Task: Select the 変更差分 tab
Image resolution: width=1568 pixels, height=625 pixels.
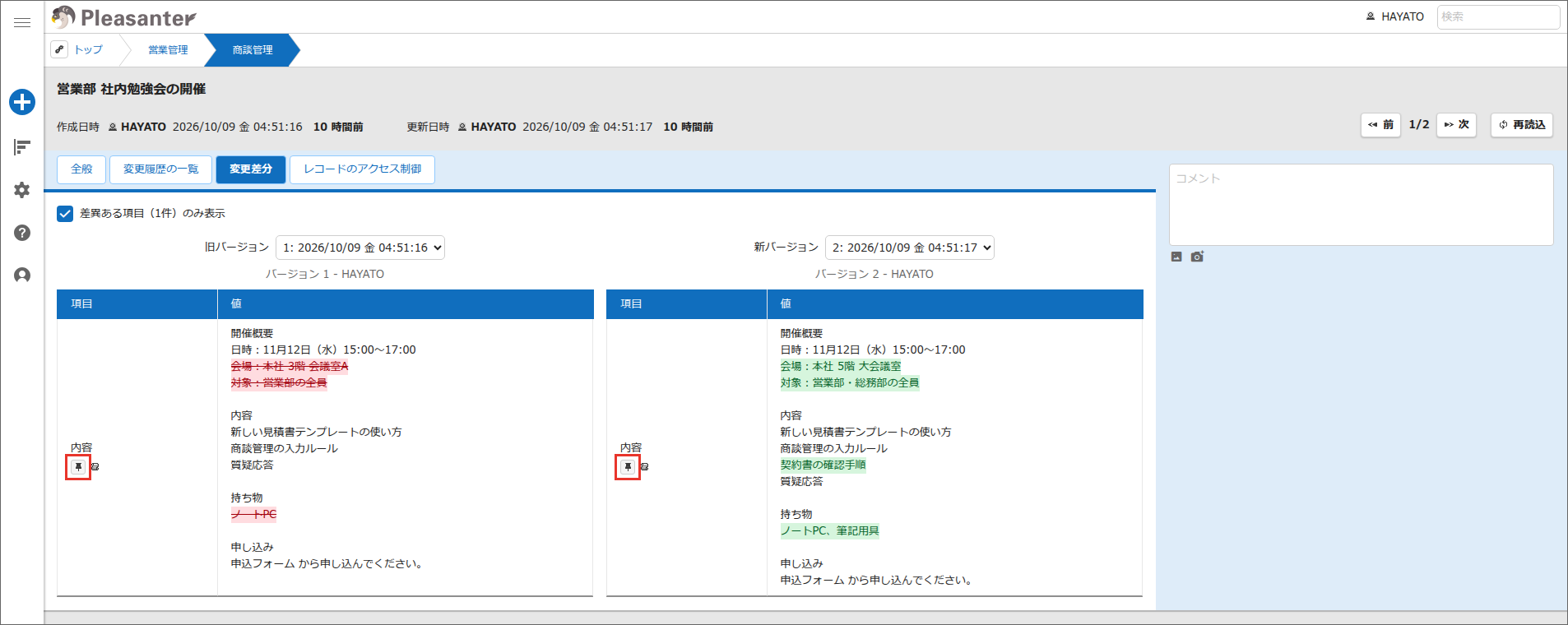Action: click(x=251, y=169)
